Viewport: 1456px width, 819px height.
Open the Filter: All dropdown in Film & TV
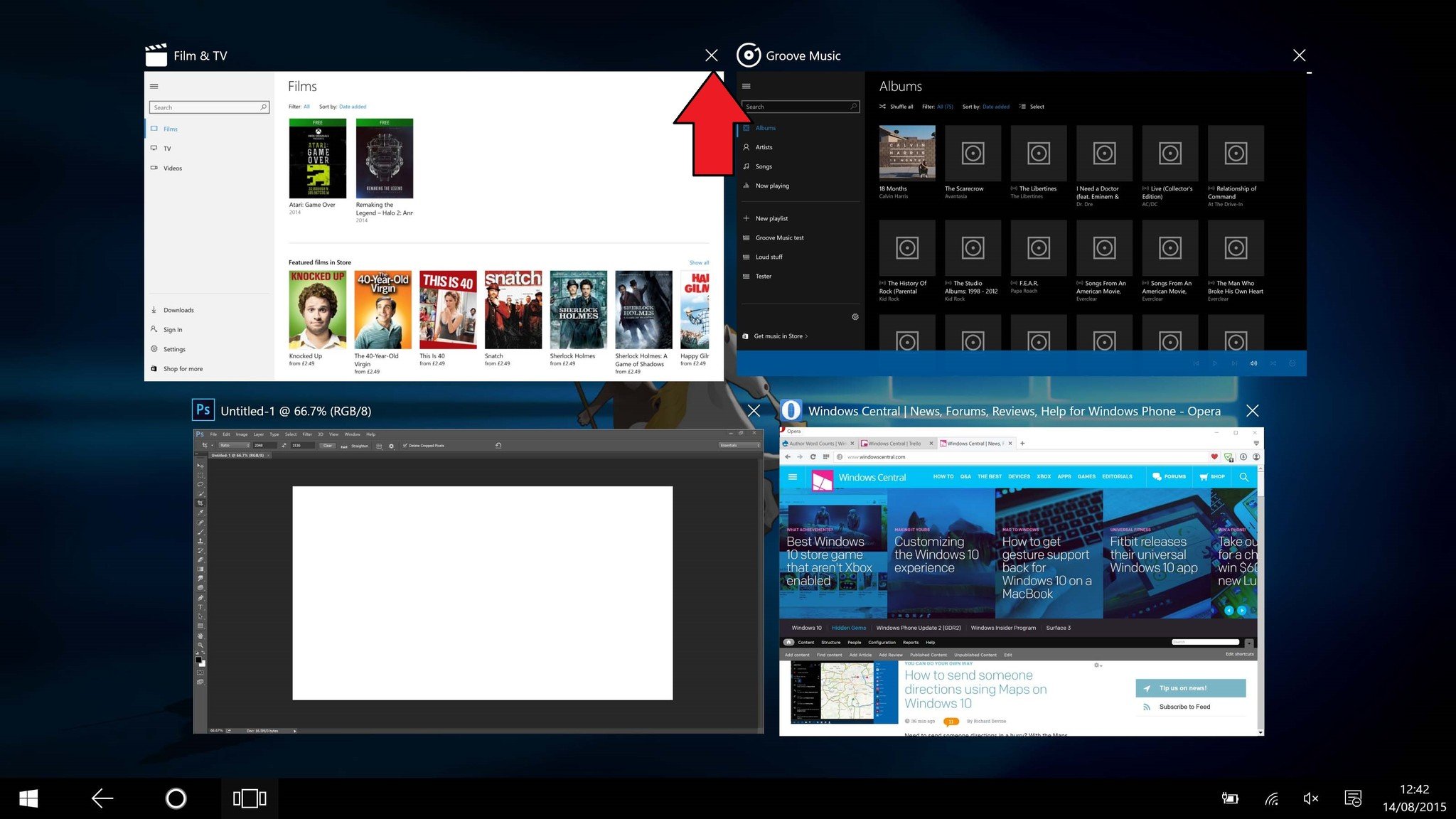pyautogui.click(x=306, y=107)
